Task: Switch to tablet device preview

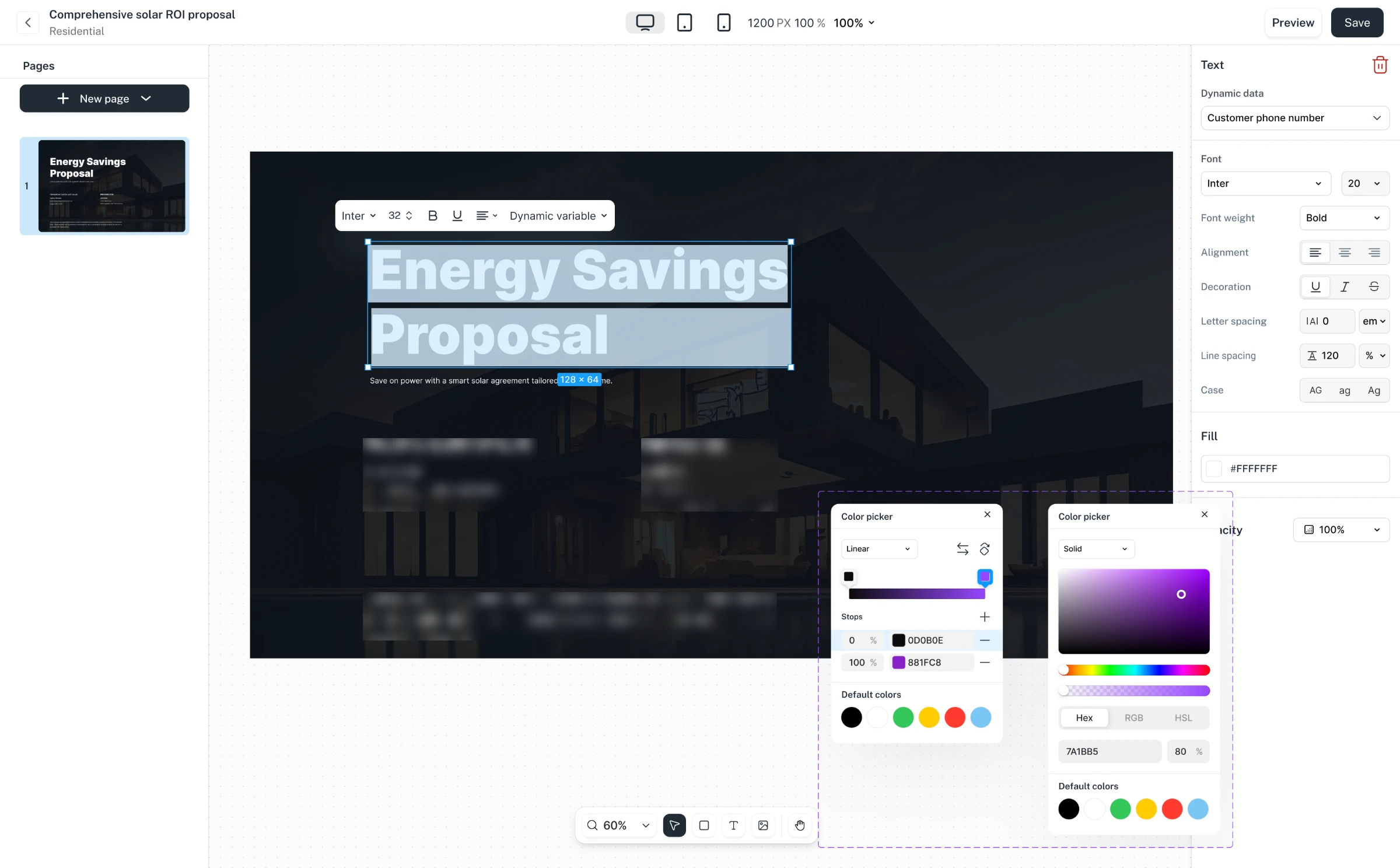Action: [684, 23]
